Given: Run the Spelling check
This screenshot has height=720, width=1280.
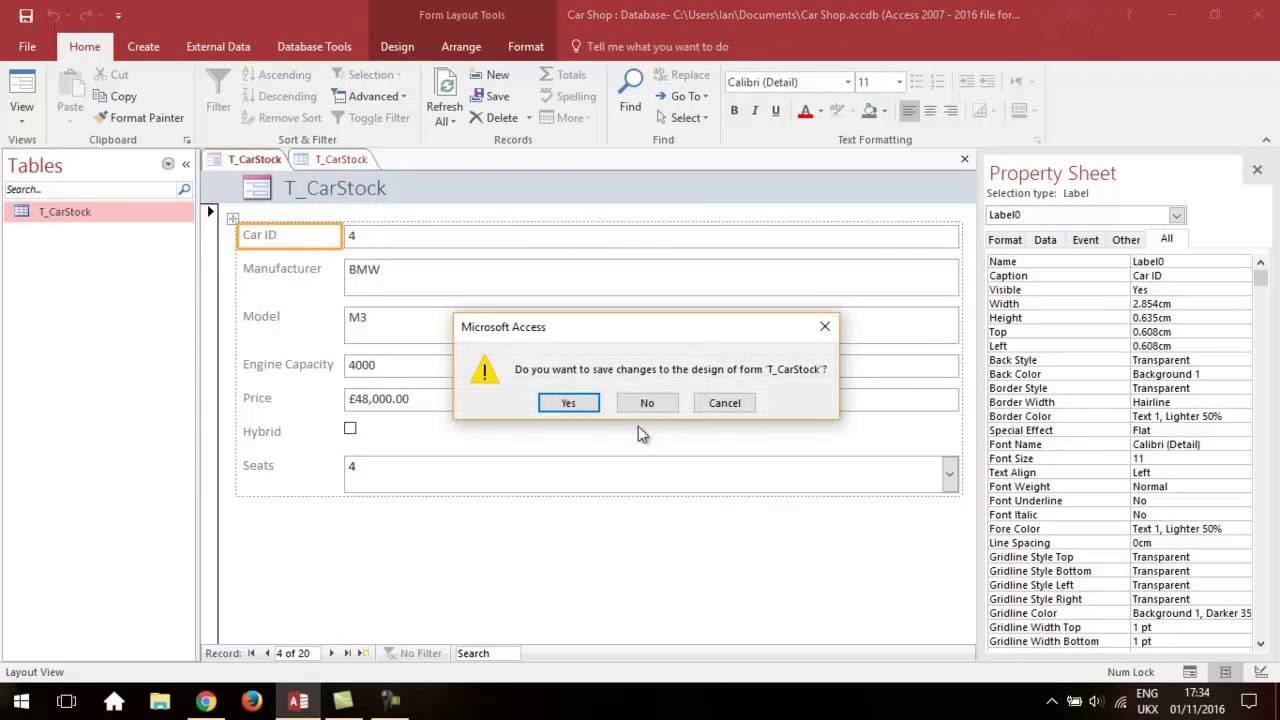Looking at the screenshot, I should point(567,96).
